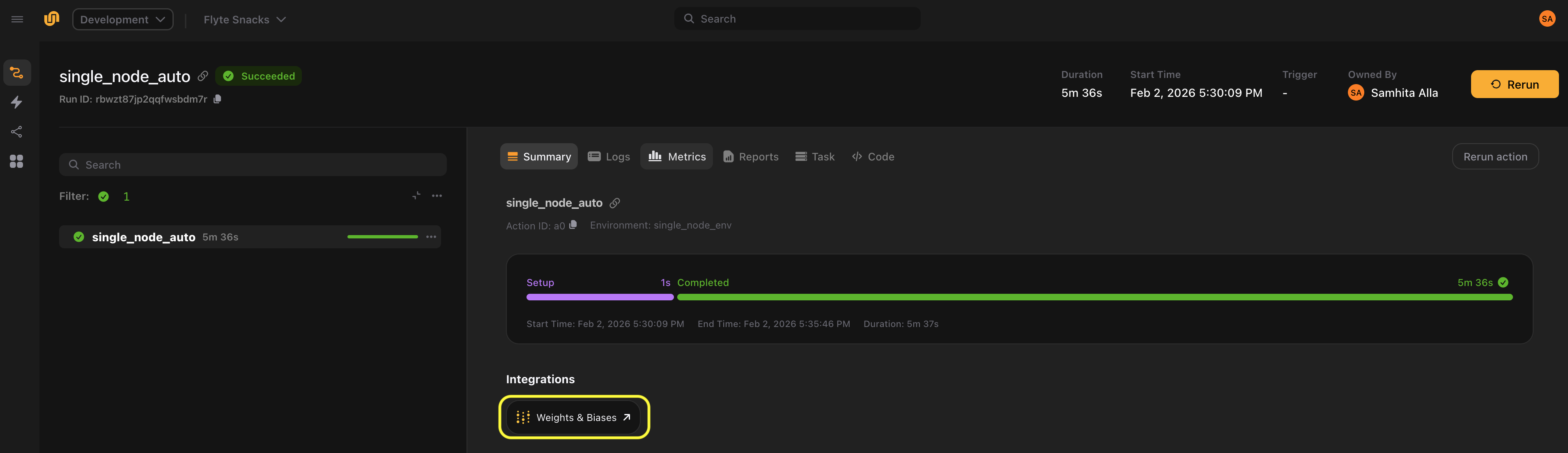The width and height of the screenshot is (1568, 453).
Task: Open the Flyte Snacks project dropdown
Action: tap(244, 19)
